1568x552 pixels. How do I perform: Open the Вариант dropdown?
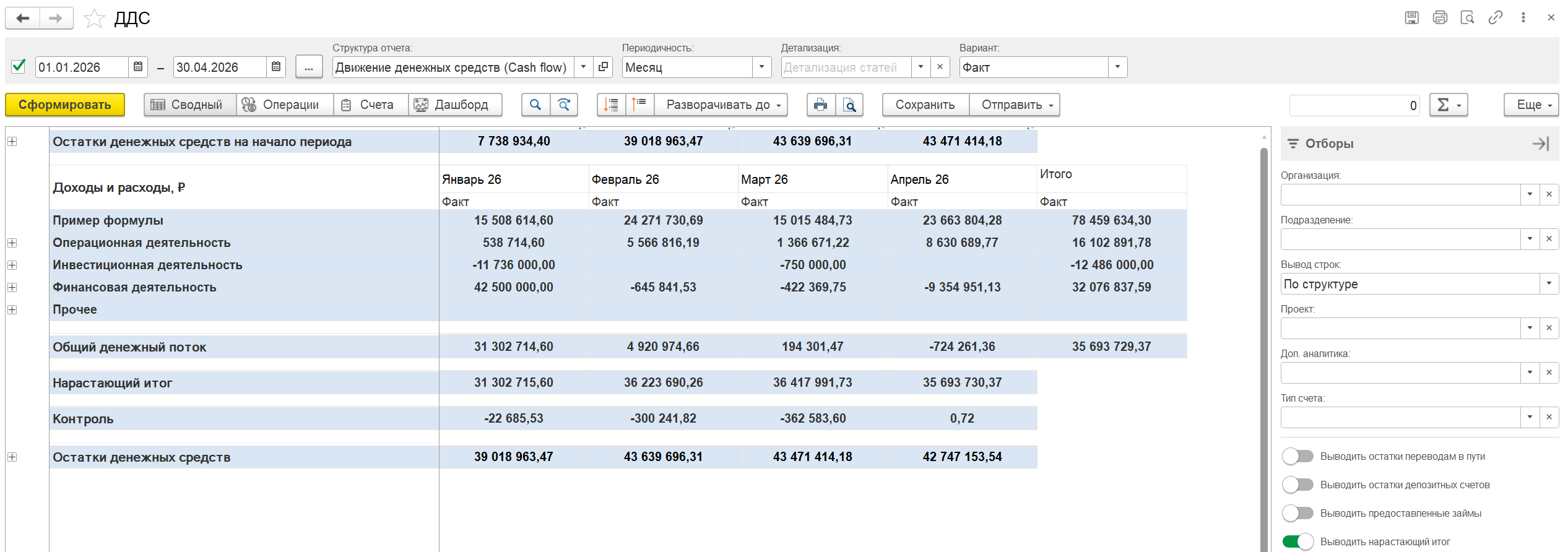1117,67
